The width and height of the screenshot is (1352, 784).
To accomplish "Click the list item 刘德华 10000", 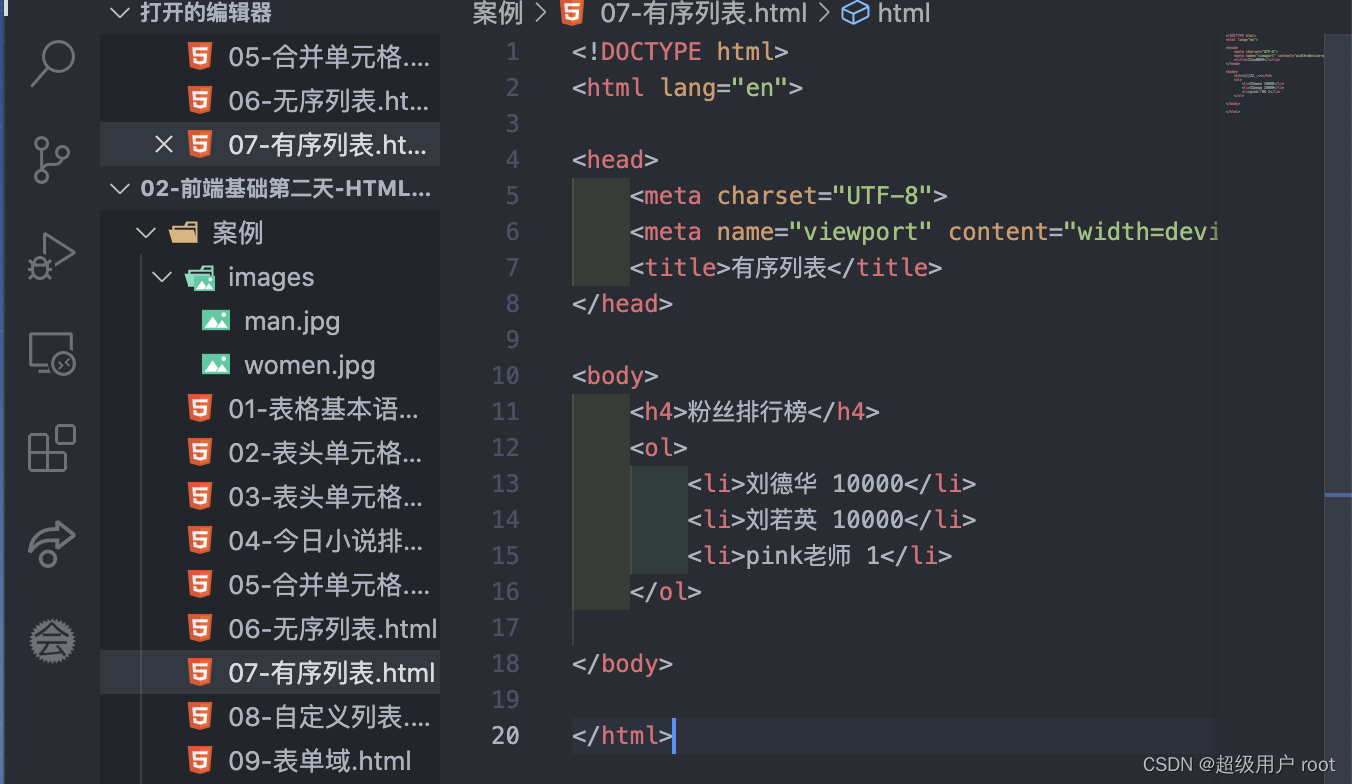I will coord(825,483).
